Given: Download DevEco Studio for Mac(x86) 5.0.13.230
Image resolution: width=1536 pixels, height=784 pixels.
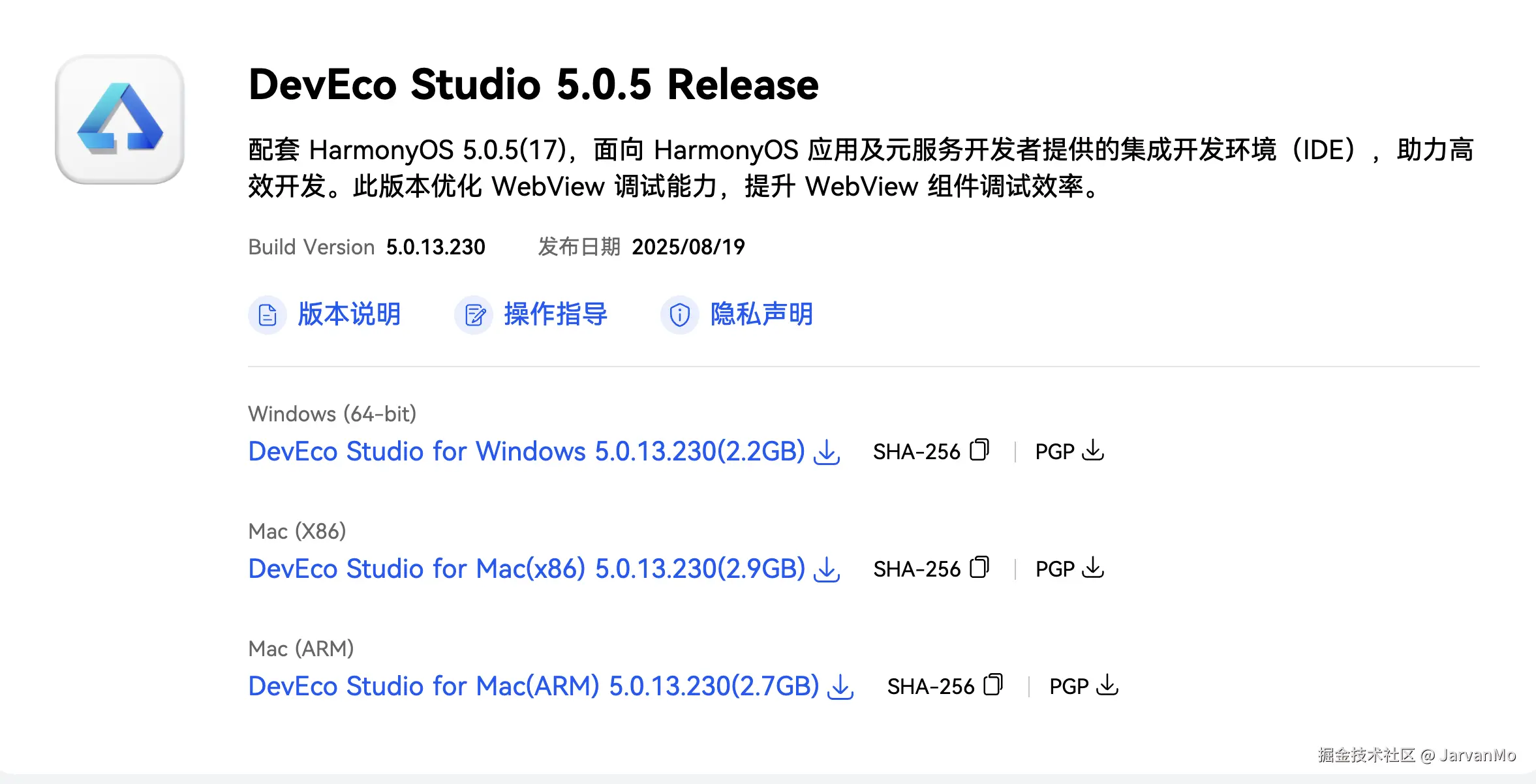Looking at the screenshot, I should tap(527, 569).
